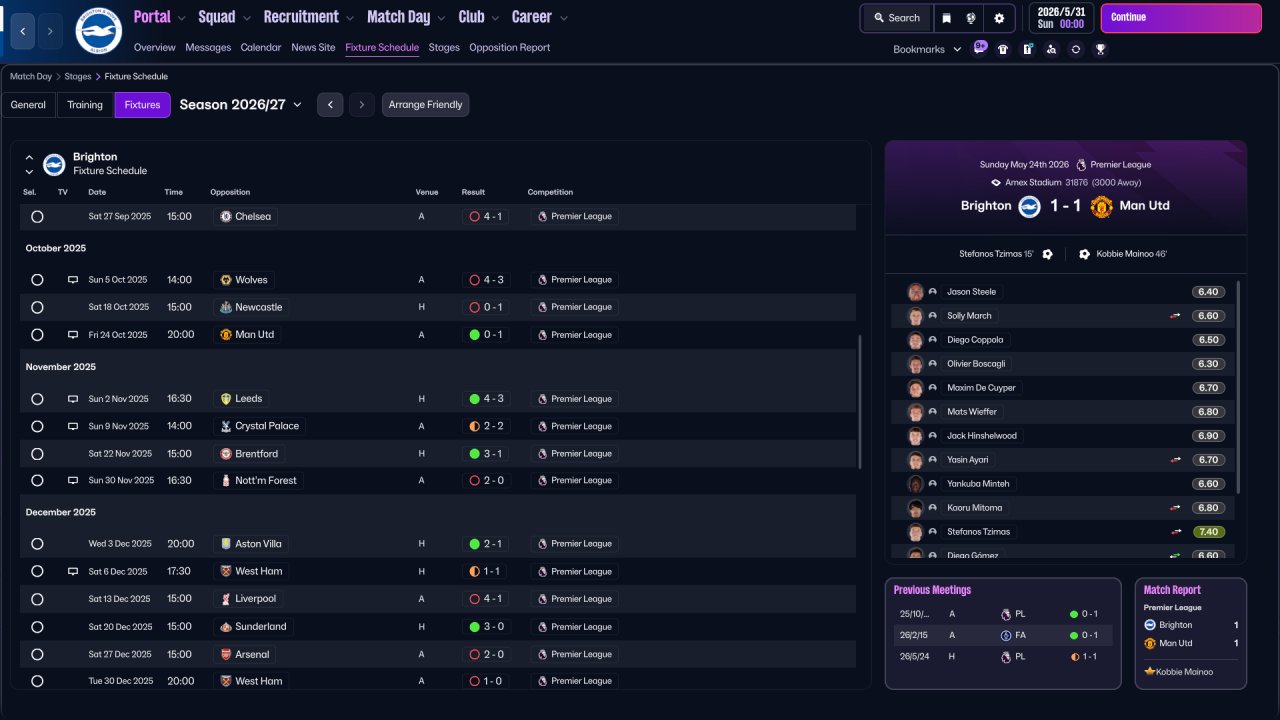Image resolution: width=1280 pixels, height=720 pixels.
Task: Click the Sunderland crest in fixture list
Action: click(x=226, y=627)
